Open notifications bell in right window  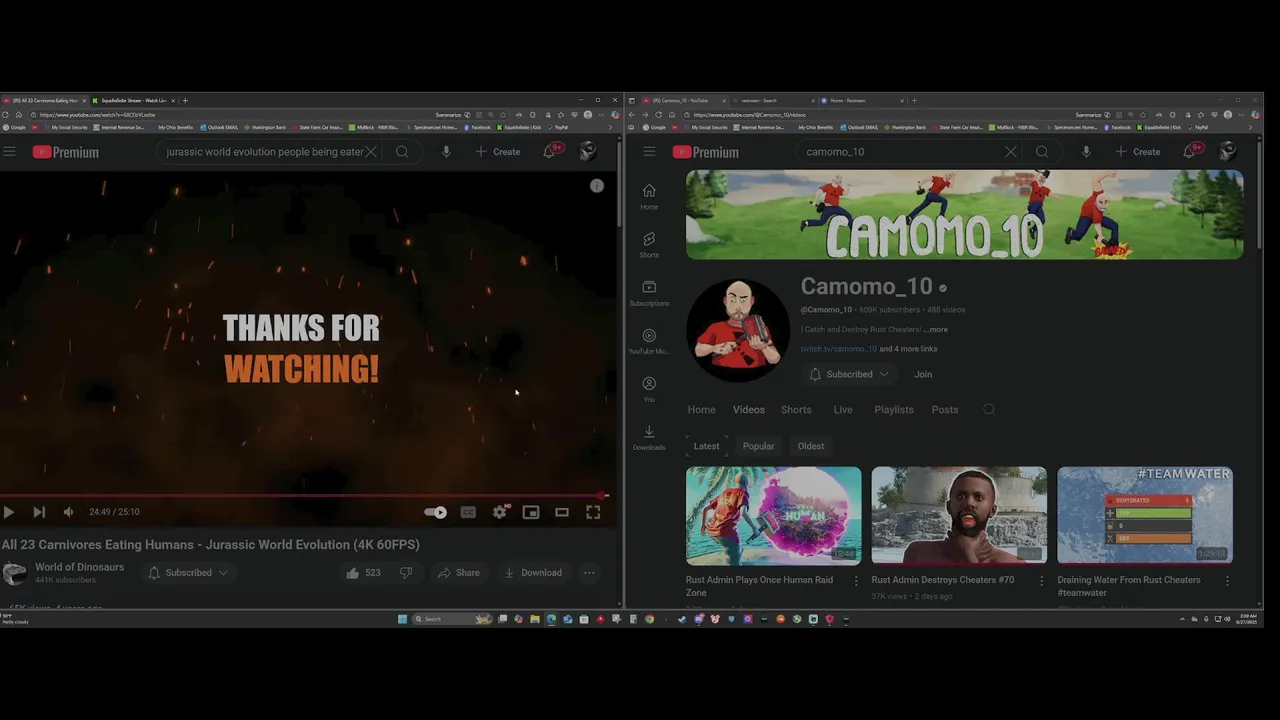(1190, 152)
